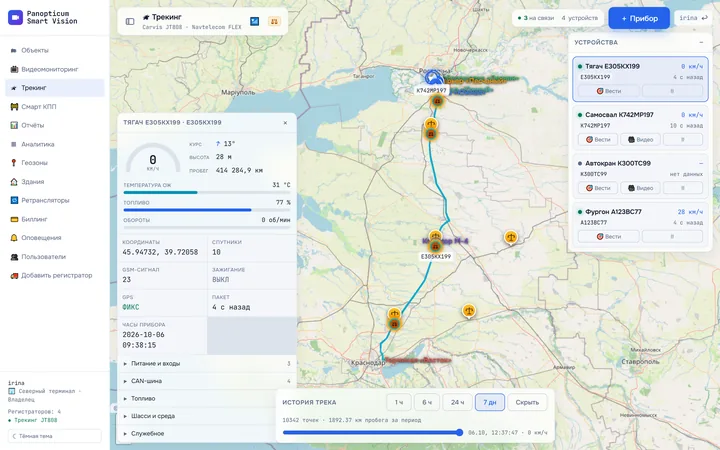Click the scales marker northeast of Краснодар
The width and height of the screenshot is (720, 450).
coord(468,311)
